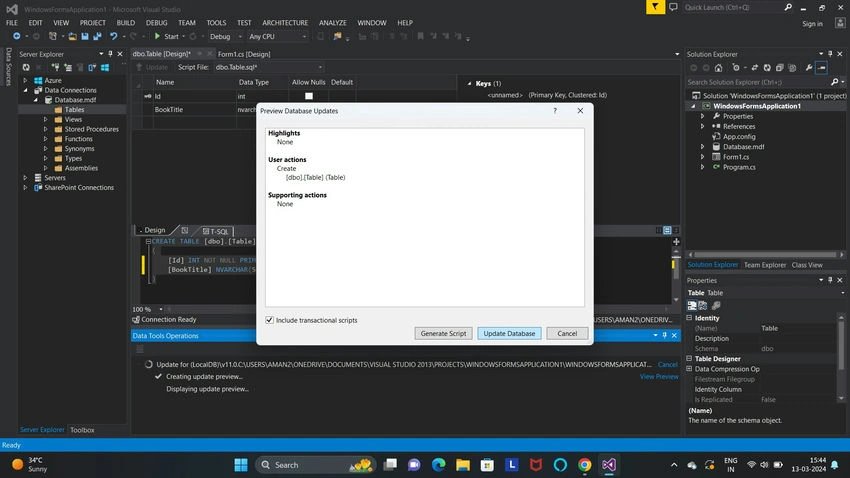
Task: Expand the Properties node in Solution Explorer
Action: pos(703,116)
